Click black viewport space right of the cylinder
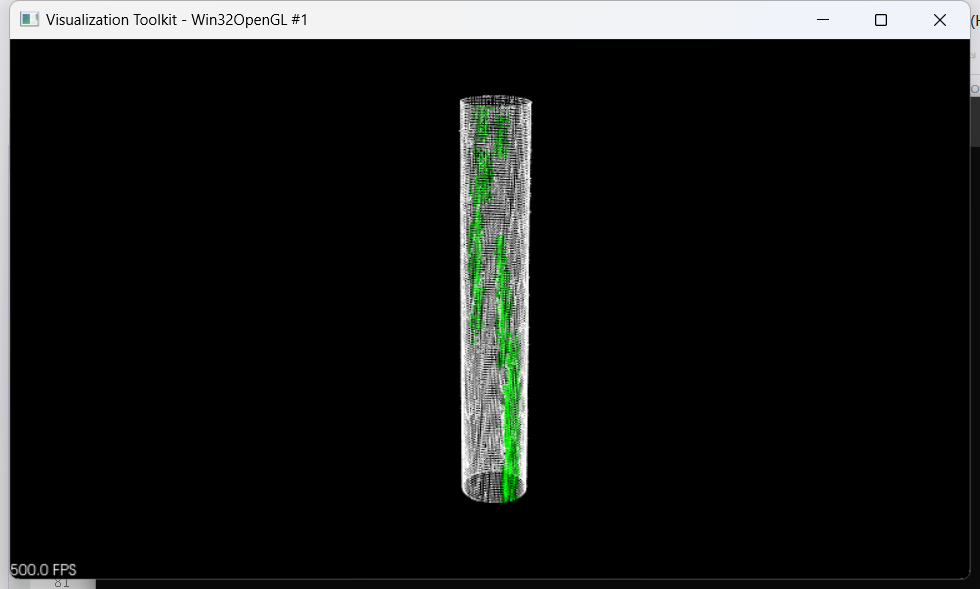 (750, 300)
